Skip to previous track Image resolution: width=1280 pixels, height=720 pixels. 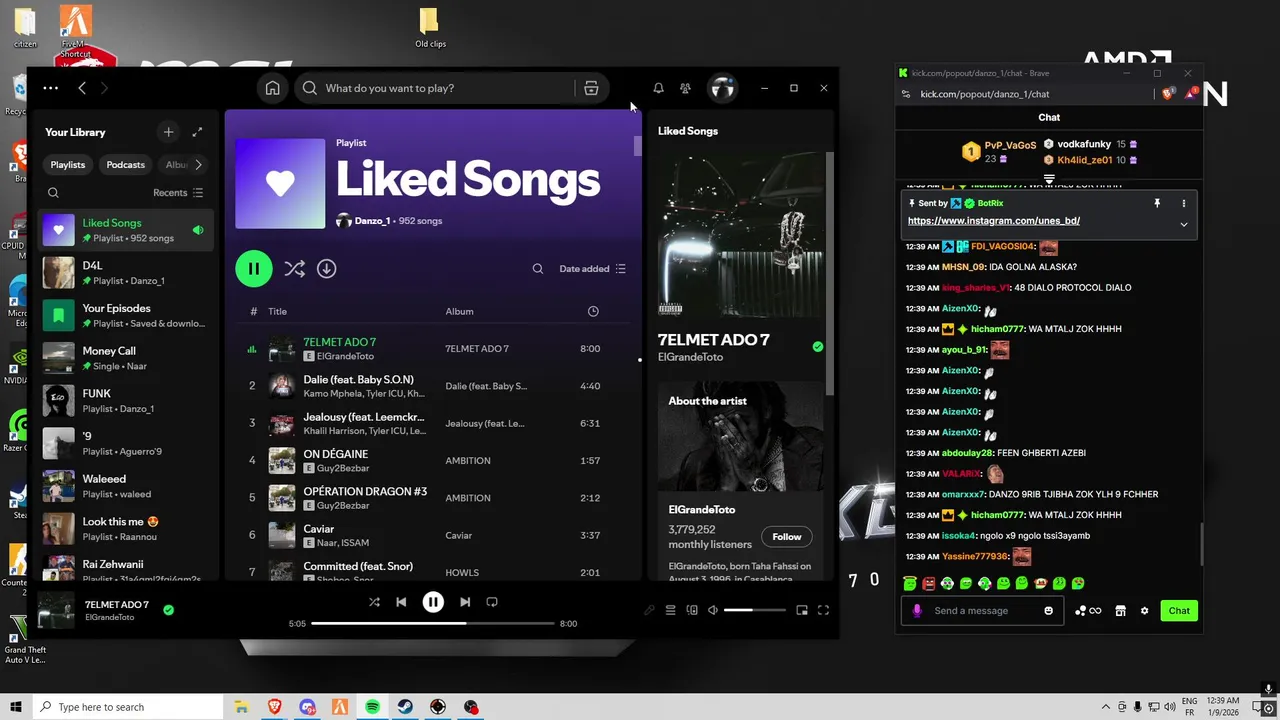coord(401,602)
